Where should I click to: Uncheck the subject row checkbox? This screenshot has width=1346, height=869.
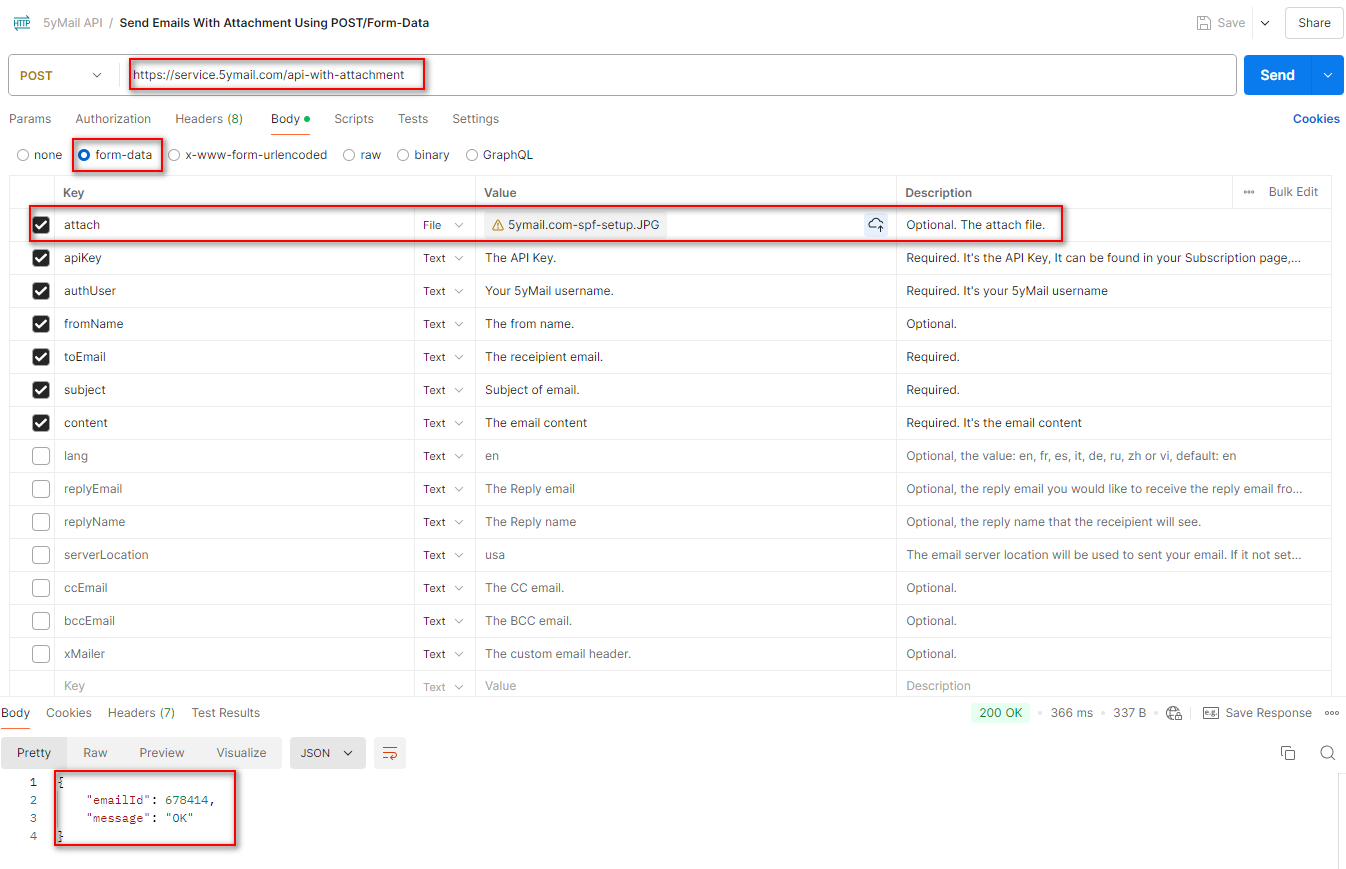pyautogui.click(x=41, y=390)
